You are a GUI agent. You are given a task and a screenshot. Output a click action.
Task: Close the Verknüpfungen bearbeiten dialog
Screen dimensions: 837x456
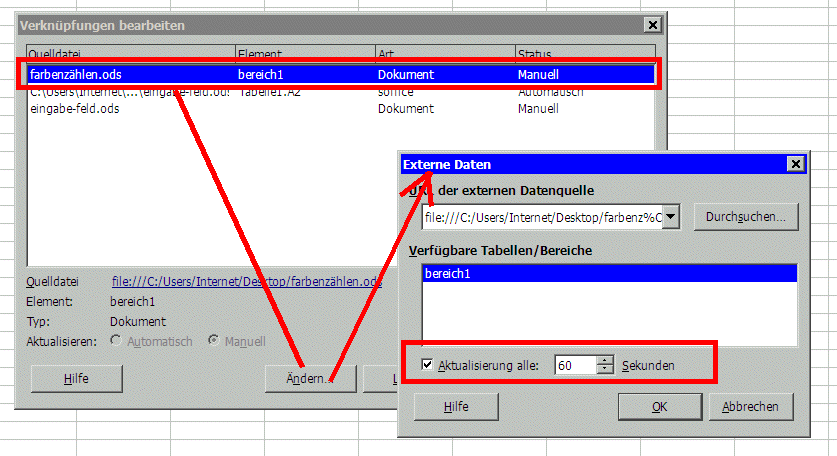tap(652, 24)
